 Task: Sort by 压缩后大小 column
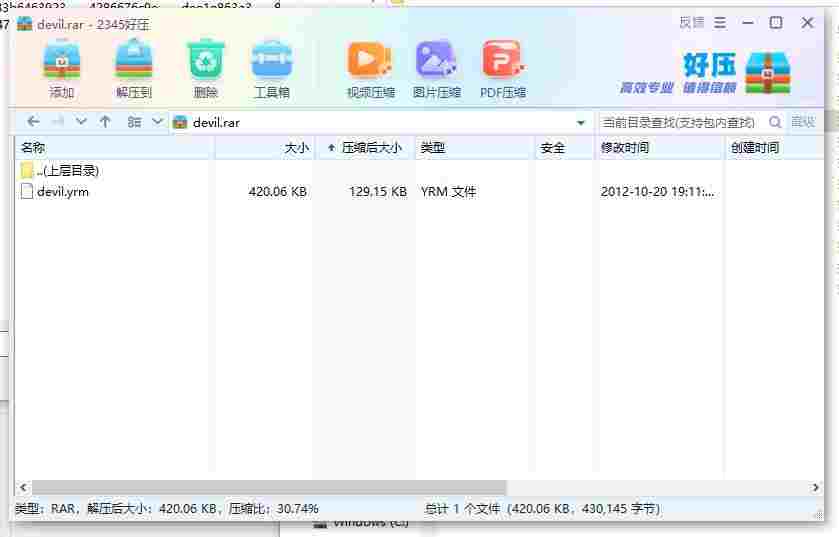[x=366, y=148]
